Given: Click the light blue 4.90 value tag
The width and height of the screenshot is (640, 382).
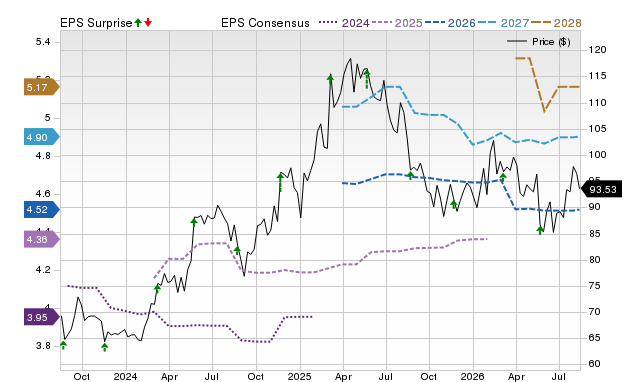Looking at the screenshot, I should 41,137.
